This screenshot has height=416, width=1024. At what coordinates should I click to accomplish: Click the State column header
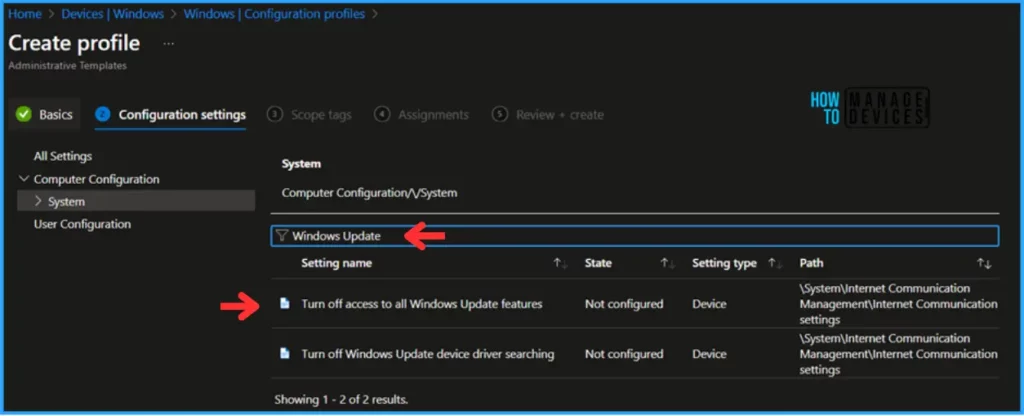coord(598,263)
